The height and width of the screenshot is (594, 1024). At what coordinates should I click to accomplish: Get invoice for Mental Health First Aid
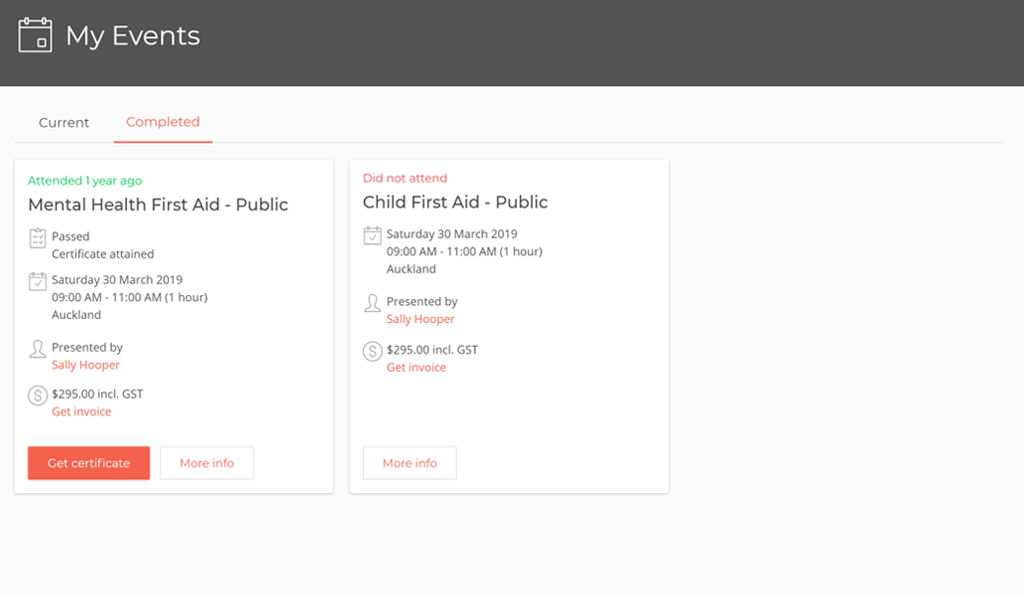point(82,412)
